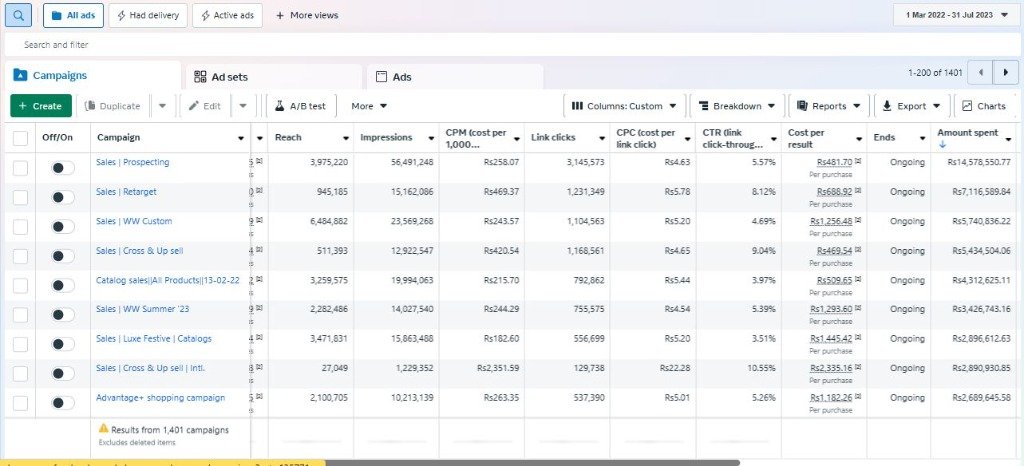
Task: Click the warning icon near Results from 1,401 campaigns
Action: pos(103,429)
